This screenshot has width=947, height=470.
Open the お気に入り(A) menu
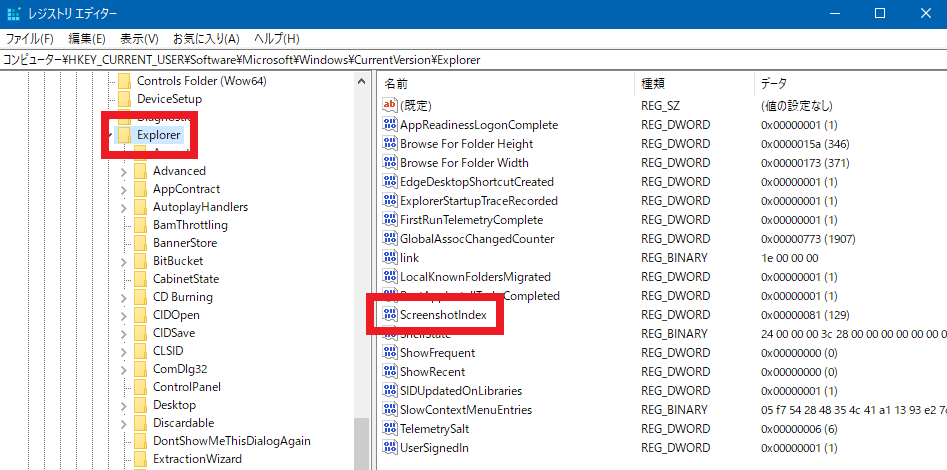205,39
